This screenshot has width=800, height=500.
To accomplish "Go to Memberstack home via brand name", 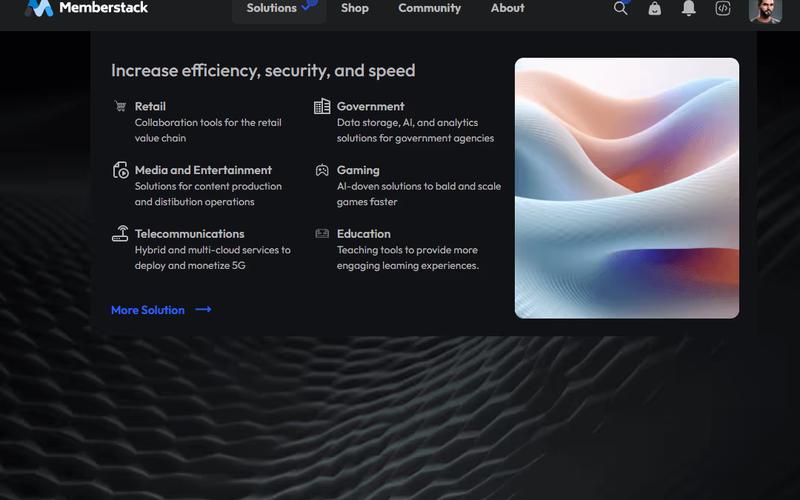I will click(104, 8).
